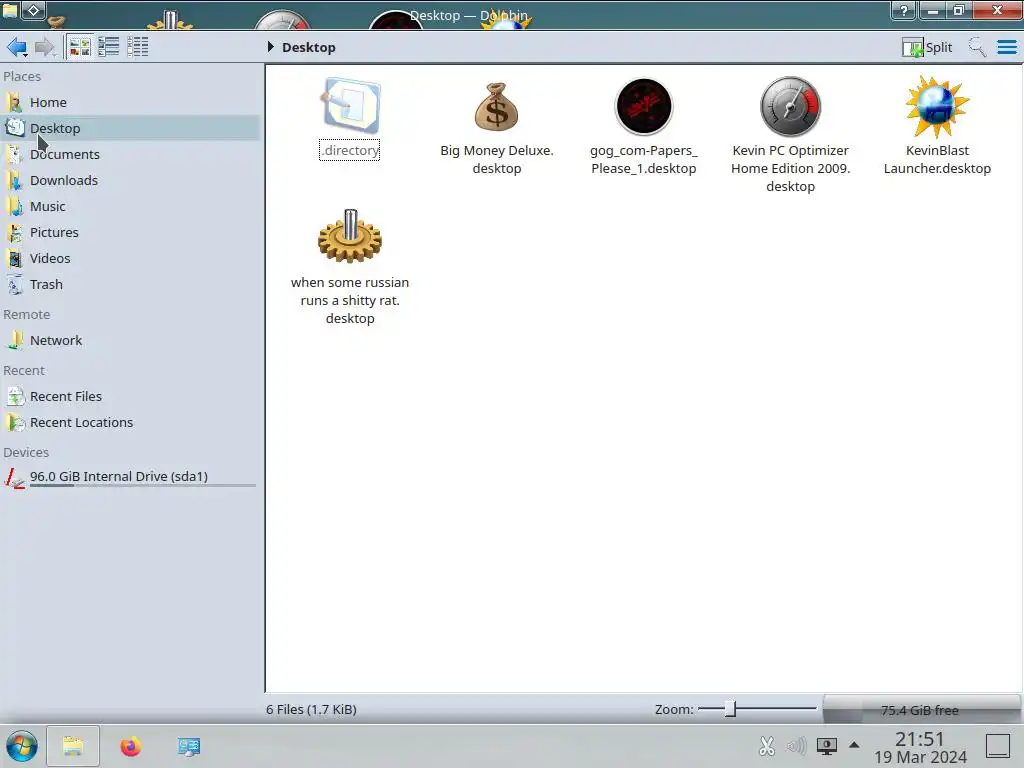Select the .directory file icon

[350, 105]
